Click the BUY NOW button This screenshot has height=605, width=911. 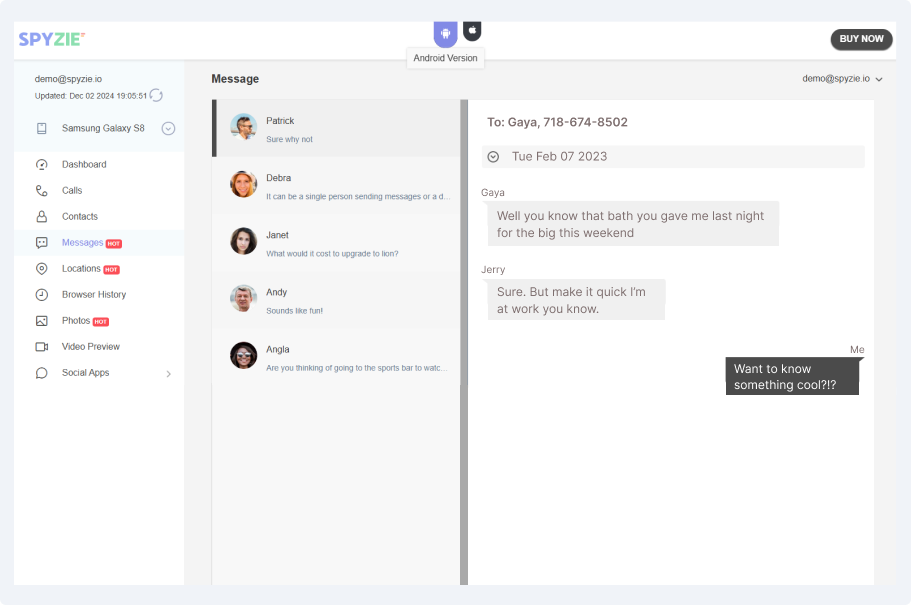click(x=861, y=39)
